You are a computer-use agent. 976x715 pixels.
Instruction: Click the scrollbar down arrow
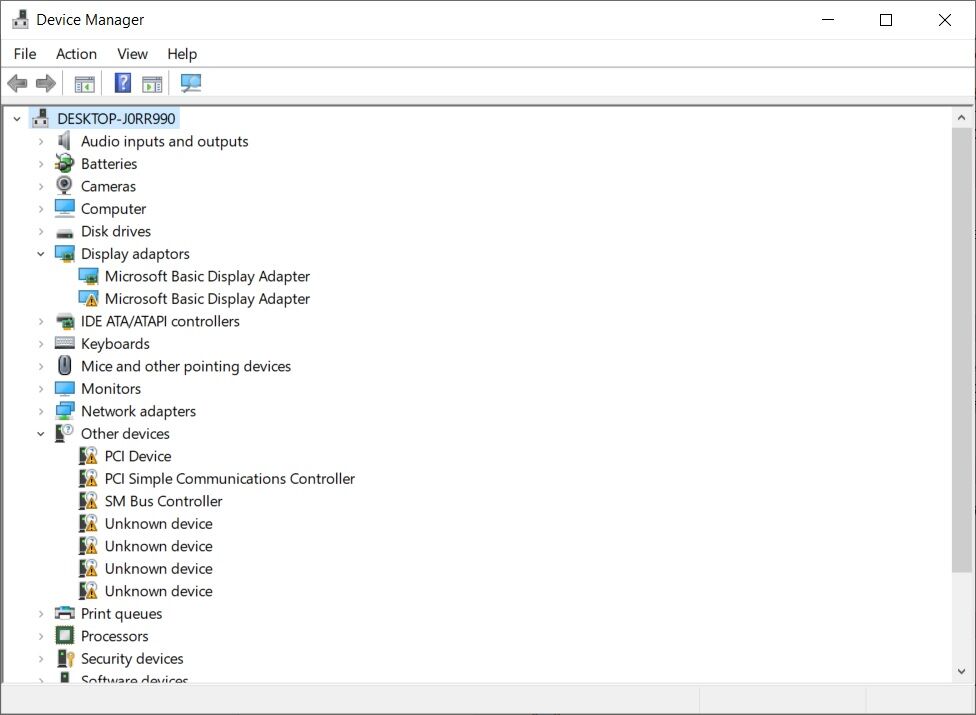click(962, 671)
